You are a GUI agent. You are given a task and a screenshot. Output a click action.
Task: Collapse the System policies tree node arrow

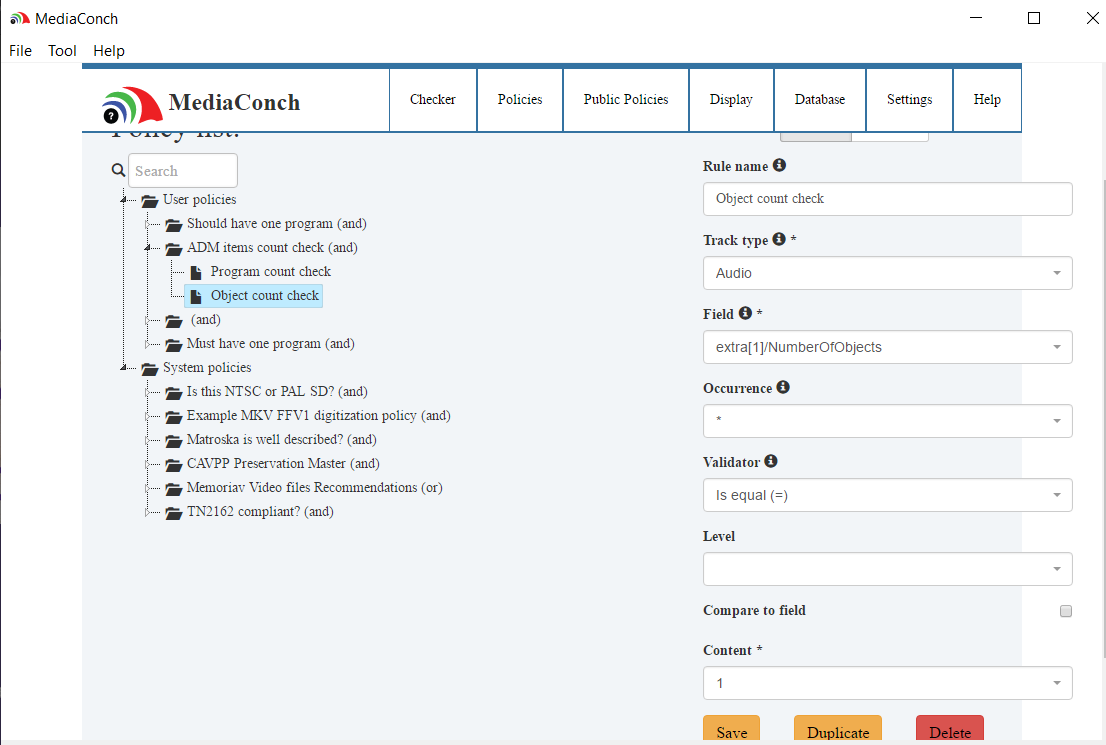point(123,368)
